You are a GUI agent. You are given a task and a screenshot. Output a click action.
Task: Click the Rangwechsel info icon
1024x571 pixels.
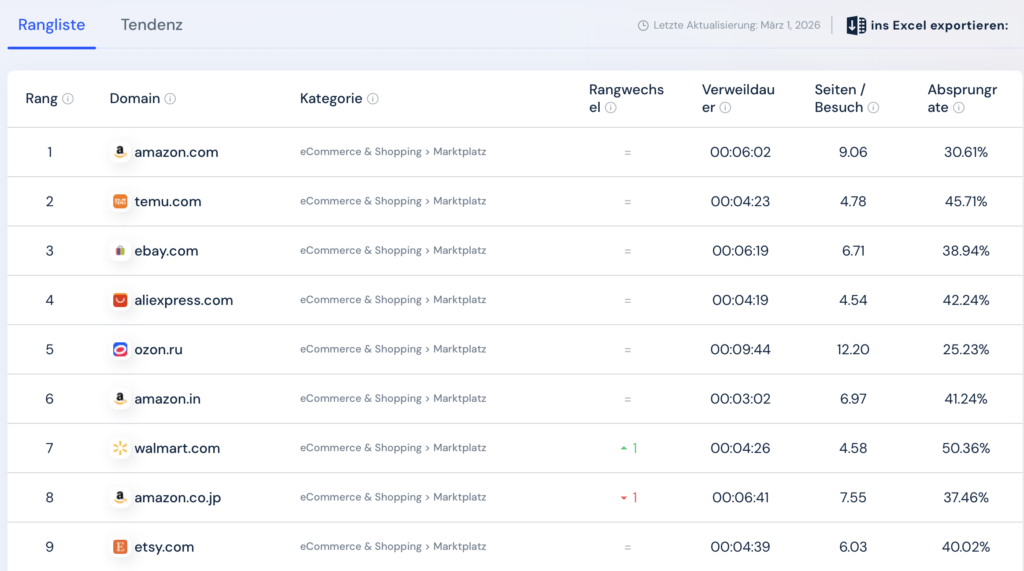[610, 108]
